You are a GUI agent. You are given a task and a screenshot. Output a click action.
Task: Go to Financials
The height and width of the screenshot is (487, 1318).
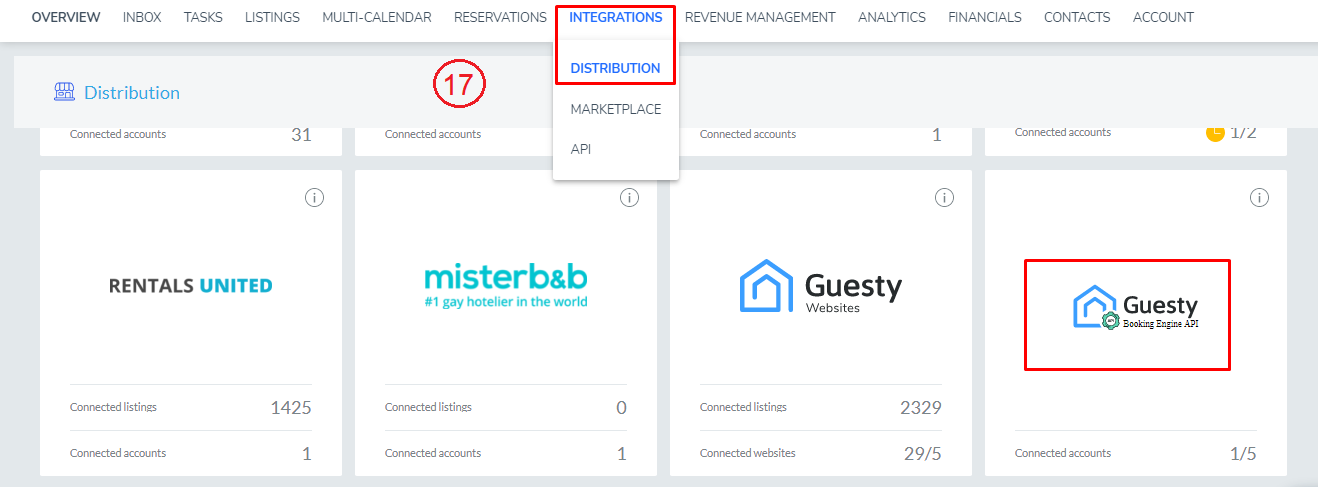coord(985,17)
